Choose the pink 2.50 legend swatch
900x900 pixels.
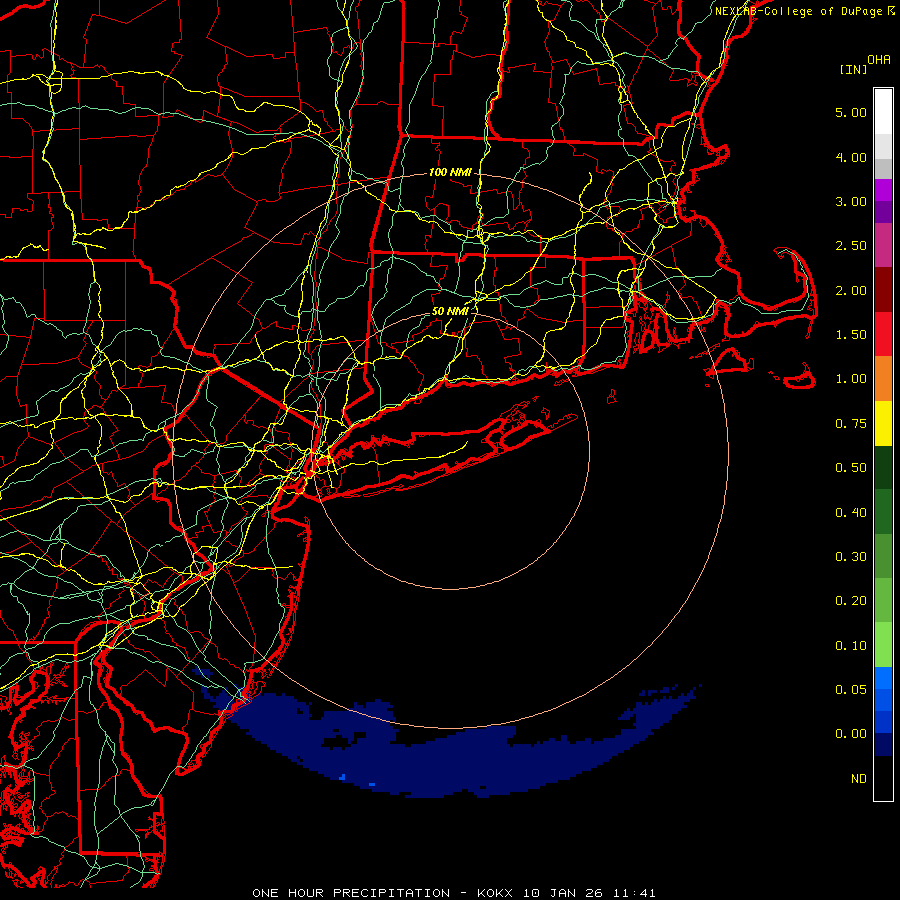coord(883,245)
